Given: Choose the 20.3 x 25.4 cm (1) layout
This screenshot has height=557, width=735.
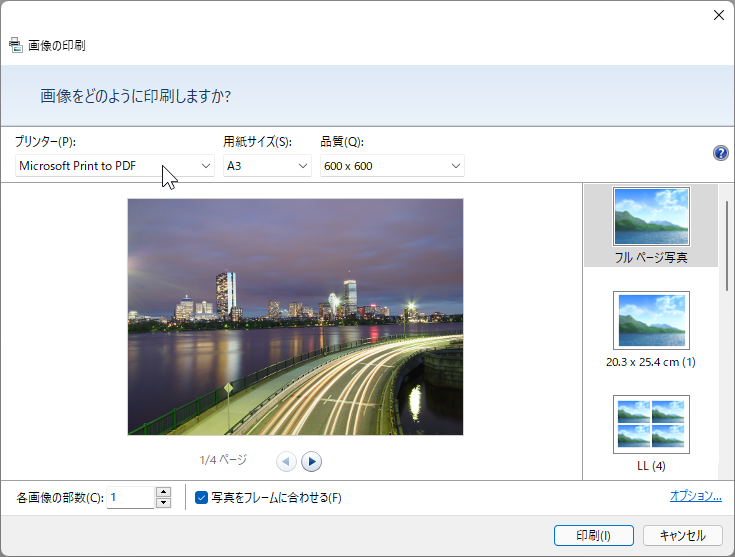Looking at the screenshot, I should (651, 329).
